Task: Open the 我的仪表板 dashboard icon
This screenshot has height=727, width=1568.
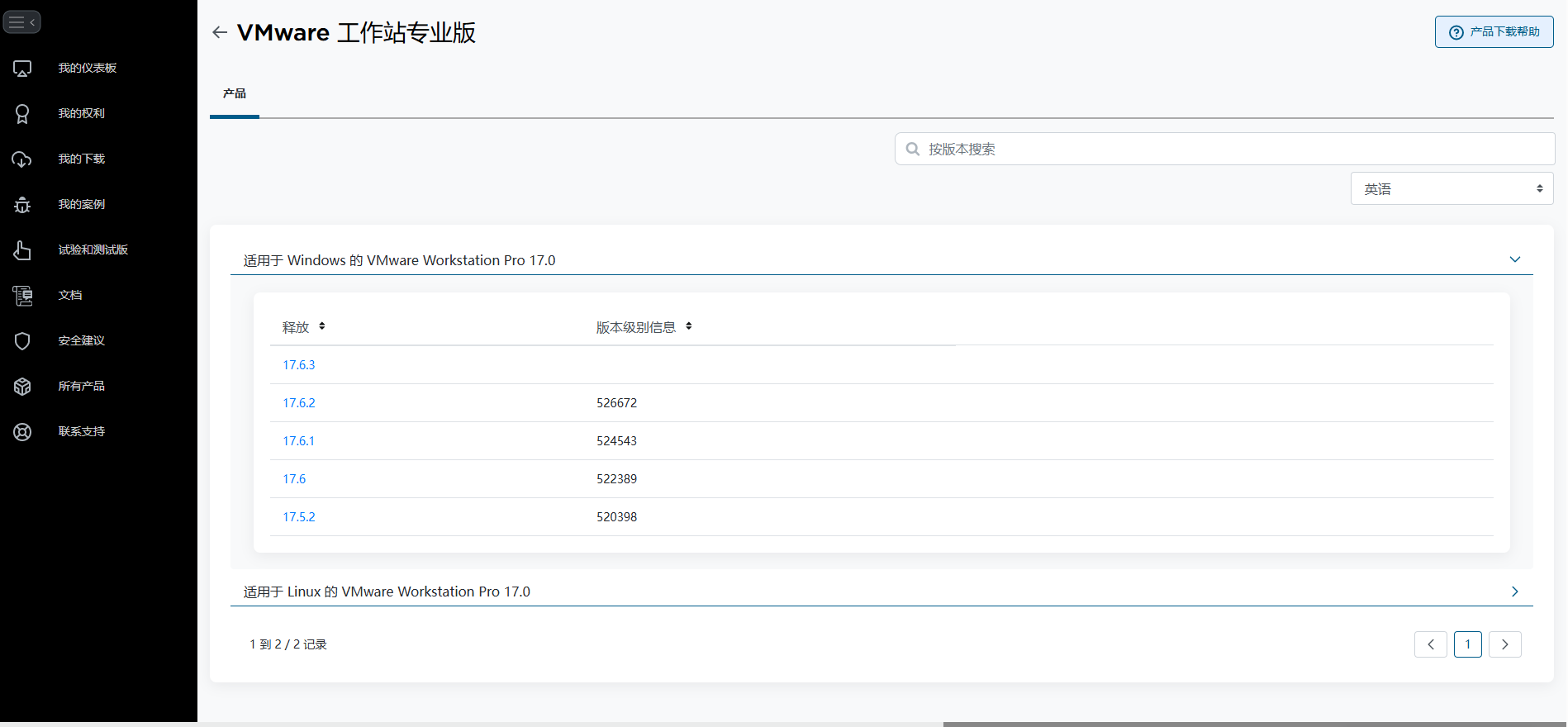Action: click(x=22, y=69)
